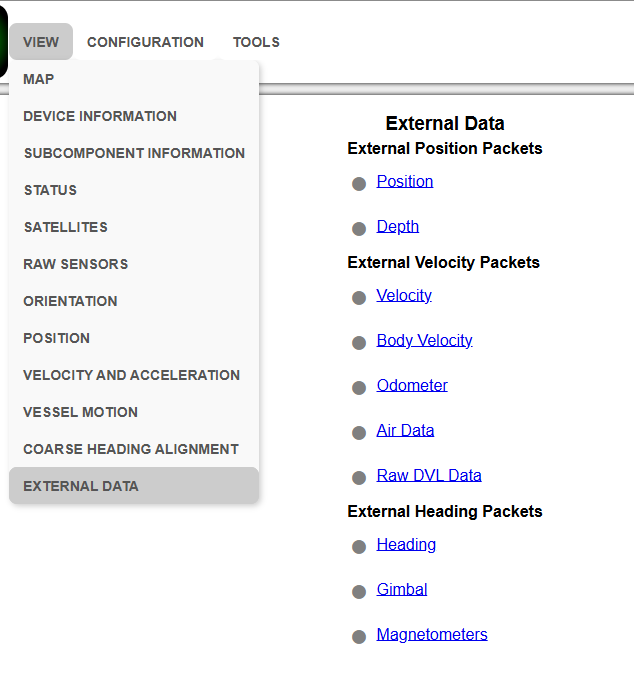Select Device Information from the menu

(x=100, y=116)
